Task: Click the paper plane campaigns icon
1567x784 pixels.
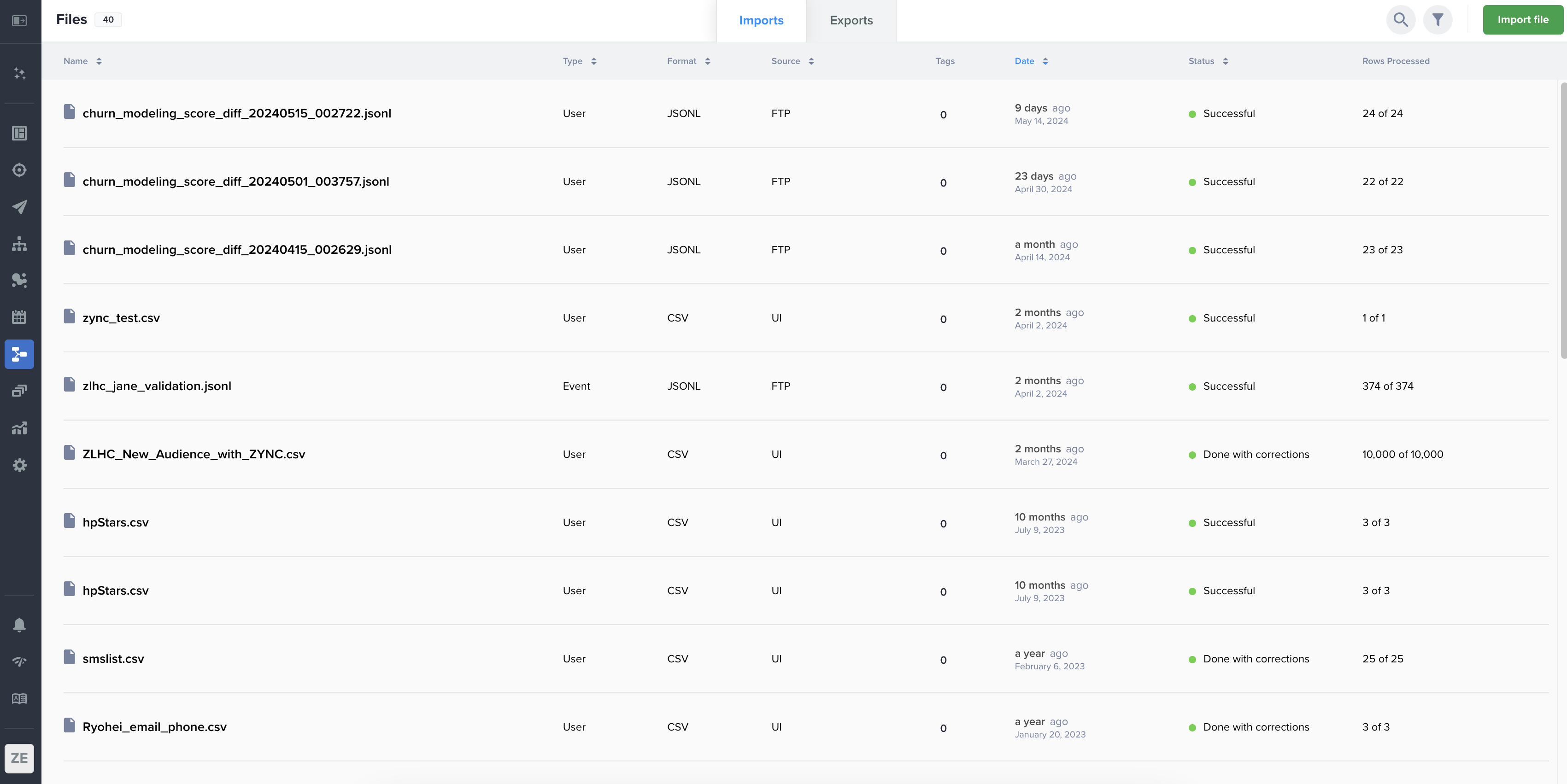Action: [x=19, y=207]
